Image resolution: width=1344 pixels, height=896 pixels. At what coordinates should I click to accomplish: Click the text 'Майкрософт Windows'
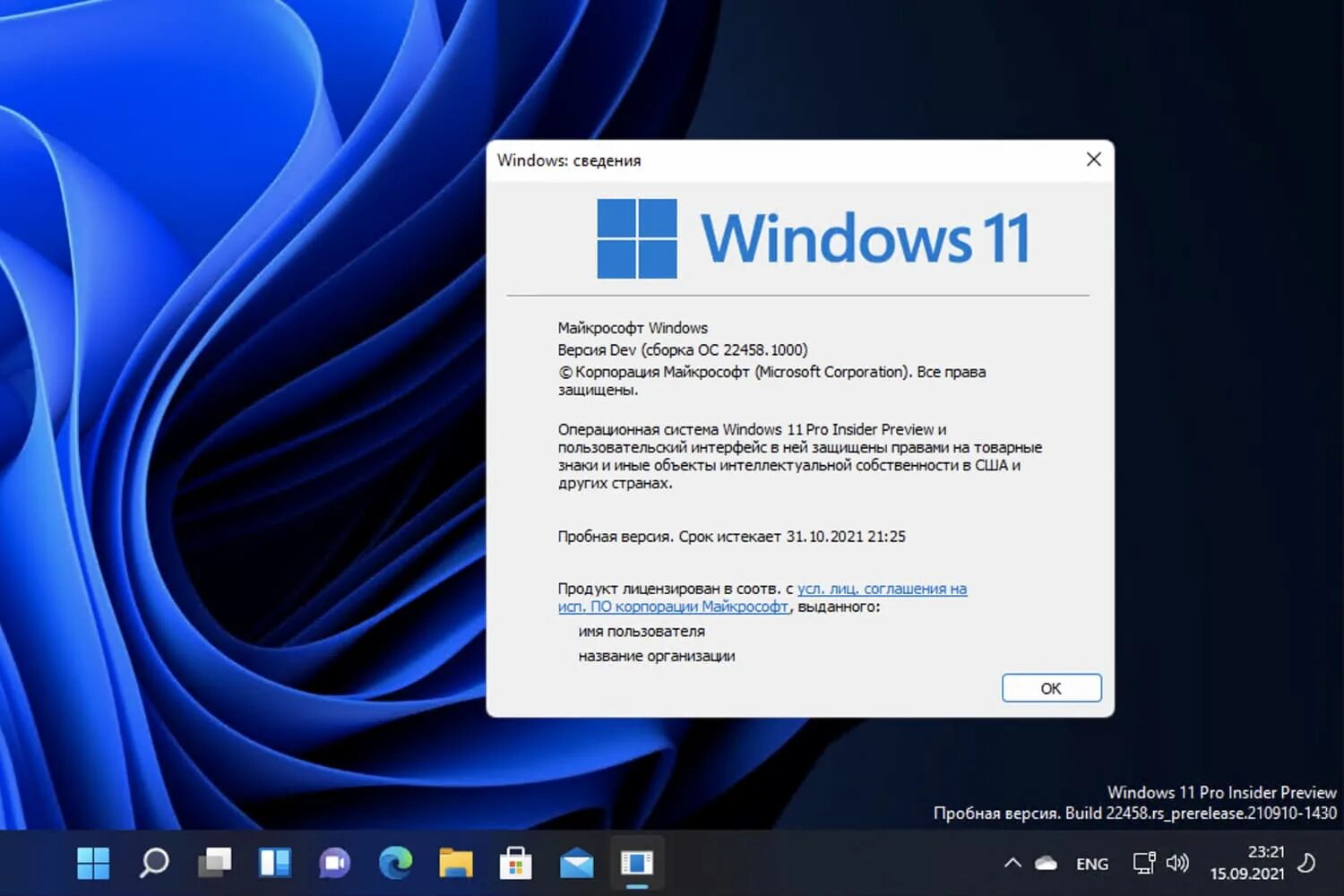633,328
